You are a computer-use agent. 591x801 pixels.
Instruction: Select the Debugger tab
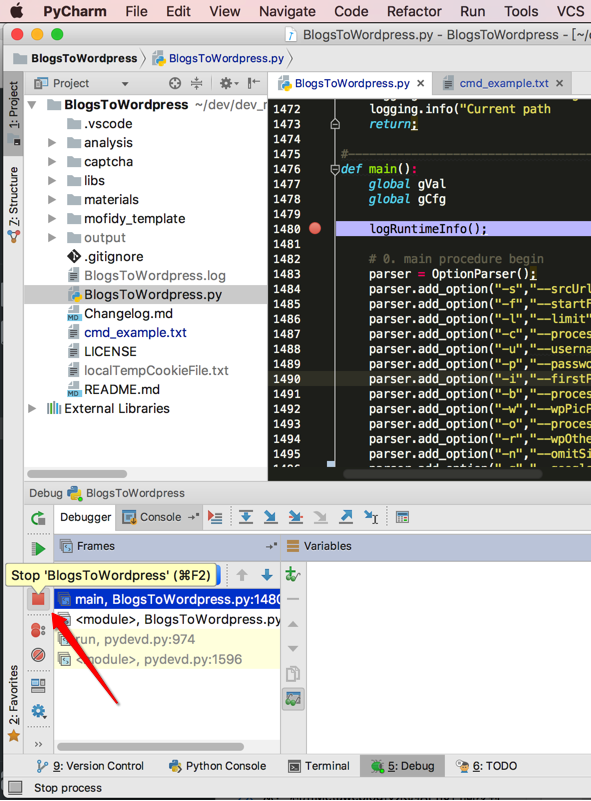(85, 517)
